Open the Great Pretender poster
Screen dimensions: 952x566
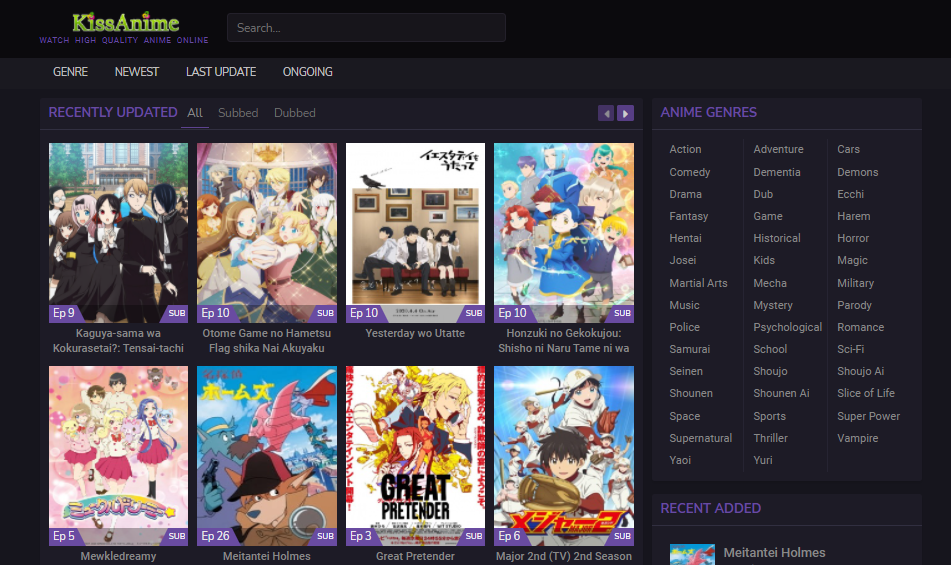click(415, 455)
